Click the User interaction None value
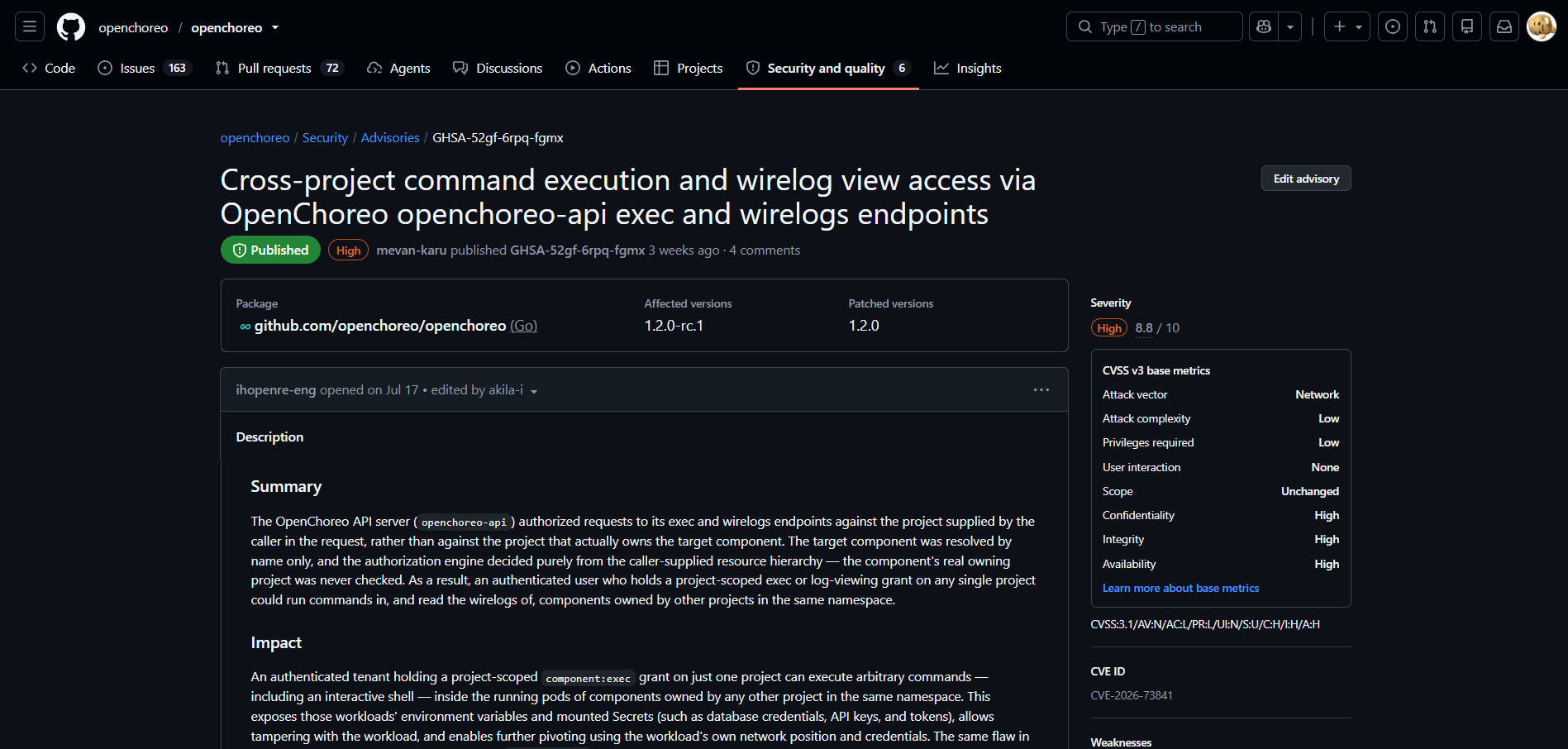 (x=1325, y=468)
